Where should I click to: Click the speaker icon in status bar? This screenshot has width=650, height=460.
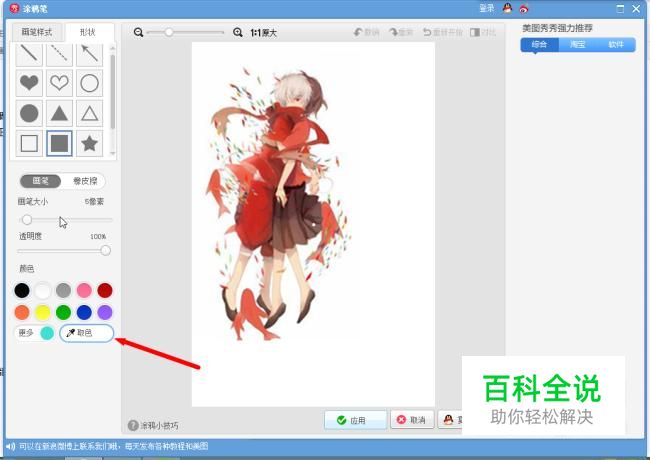tap(10, 446)
